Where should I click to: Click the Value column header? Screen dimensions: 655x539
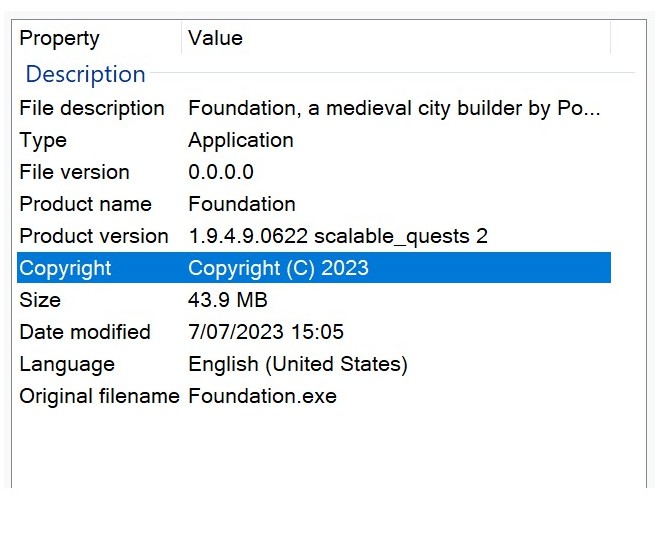point(396,38)
